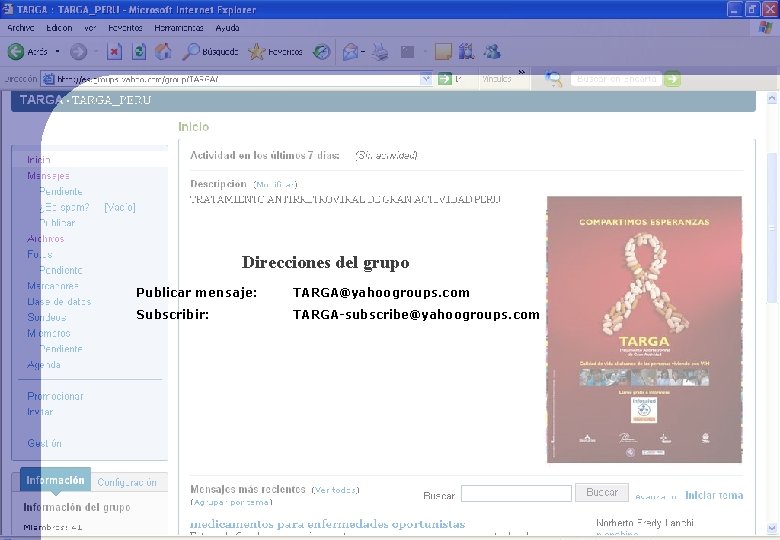780x540 pixels.
Task: Click the vertical scrollbar up arrow
Action: (772, 98)
